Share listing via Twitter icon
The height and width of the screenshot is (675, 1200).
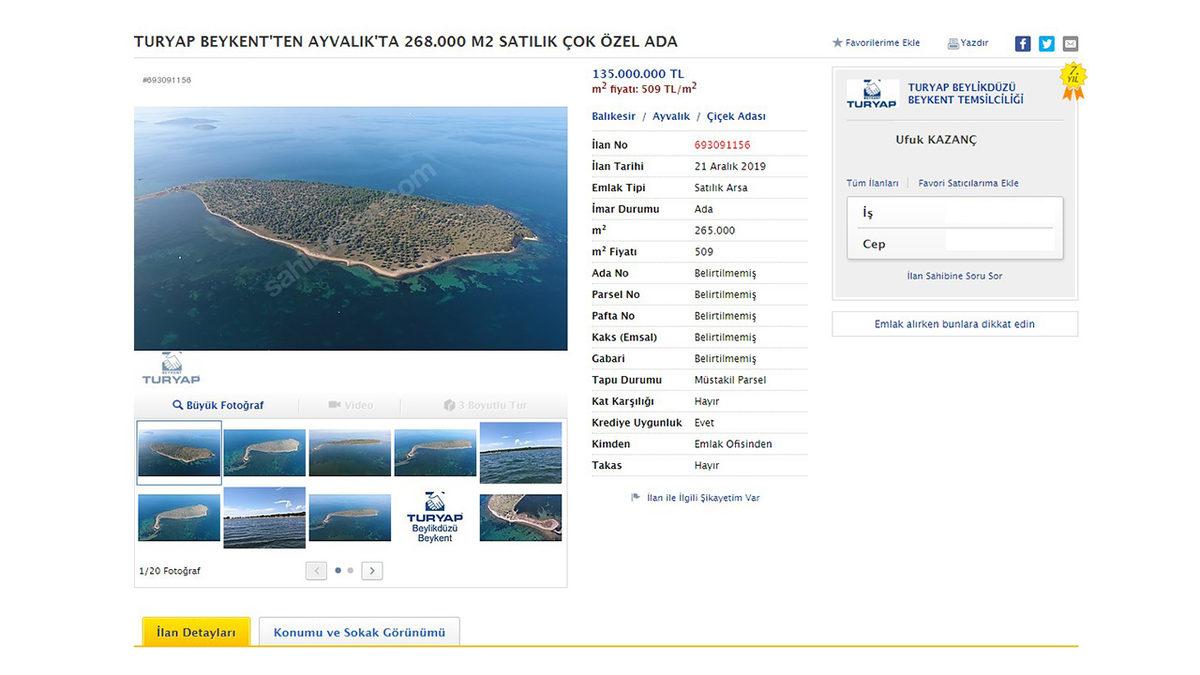(1046, 44)
